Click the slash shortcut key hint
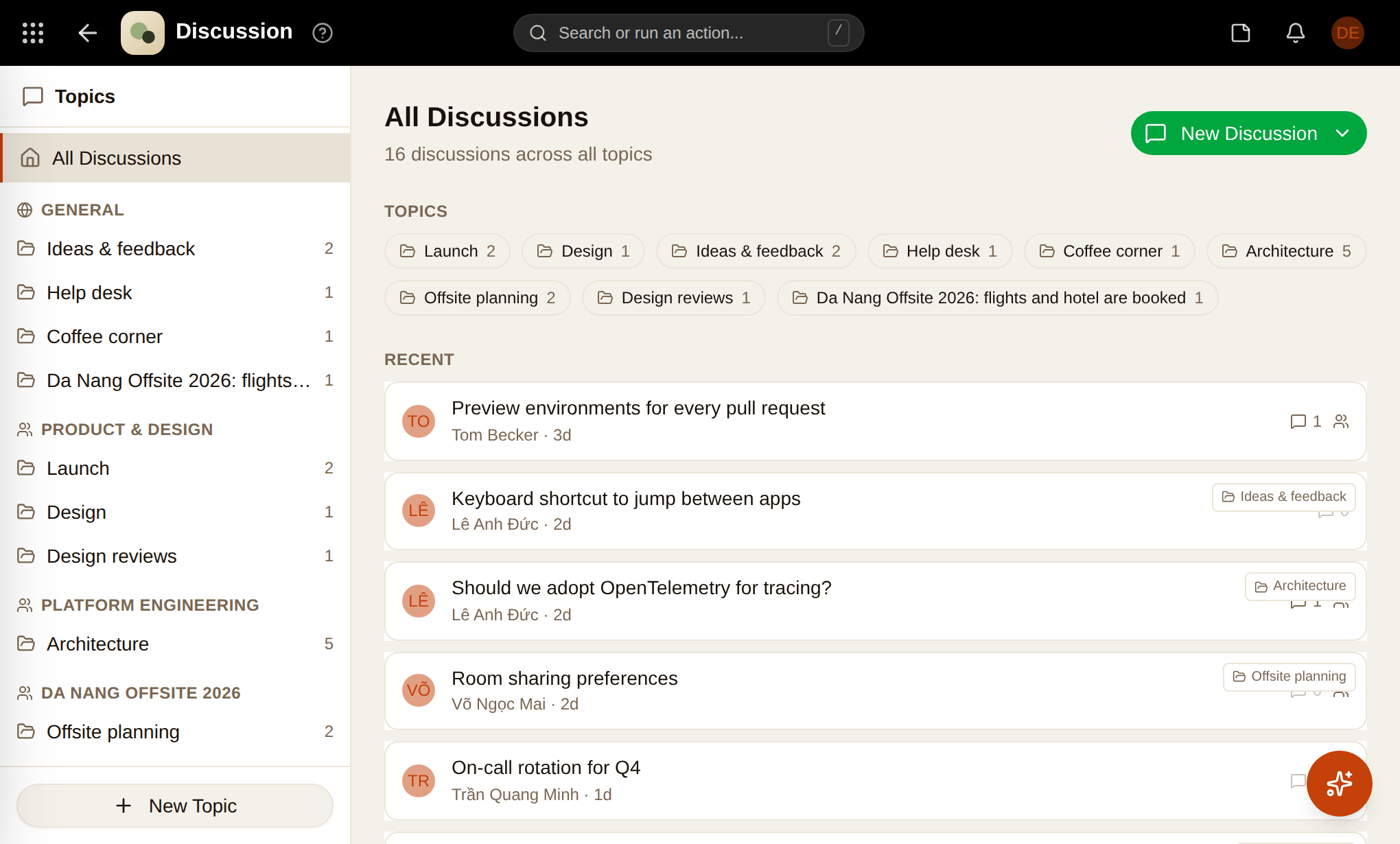1400x844 pixels. click(839, 33)
